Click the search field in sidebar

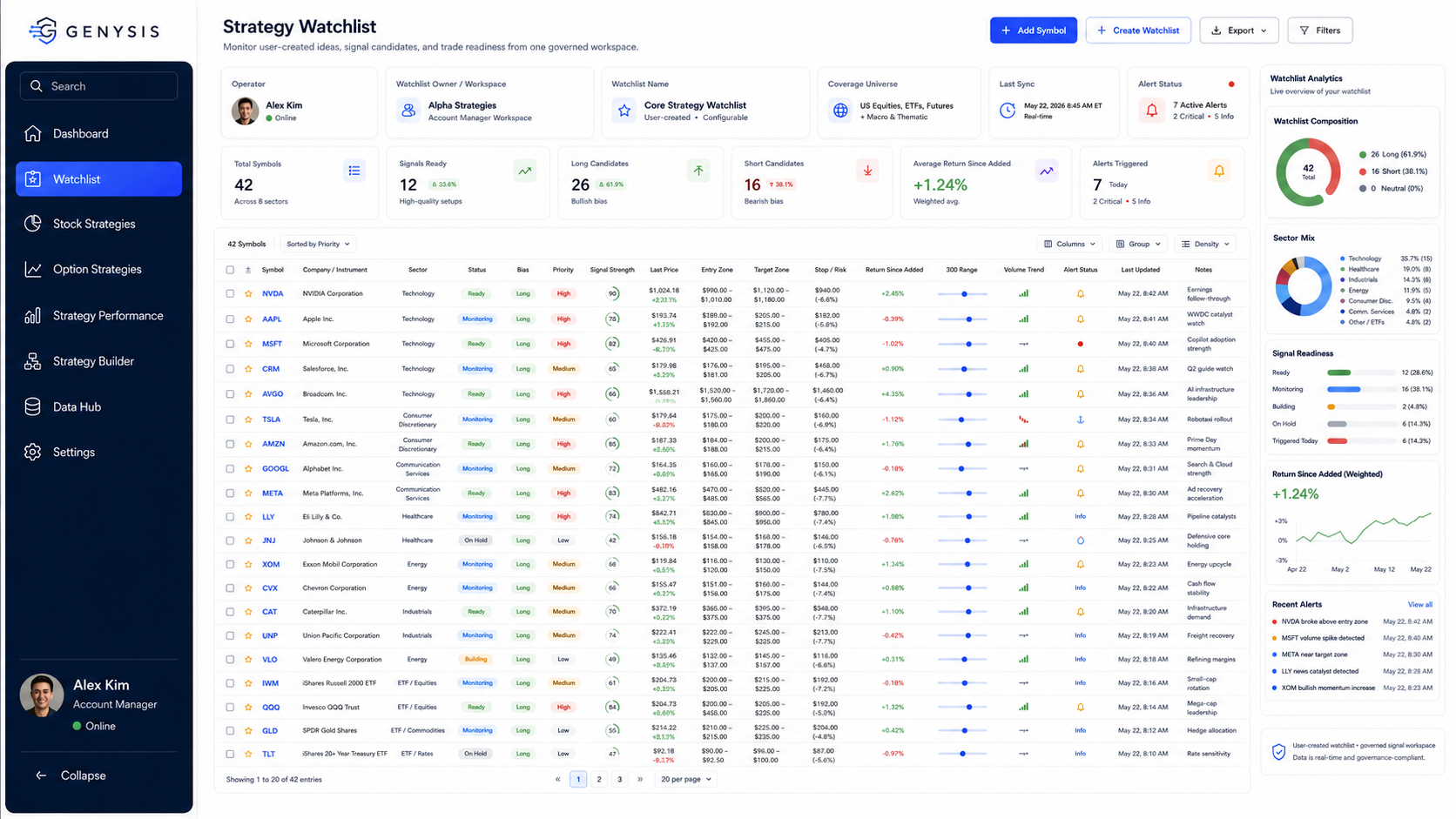click(98, 86)
